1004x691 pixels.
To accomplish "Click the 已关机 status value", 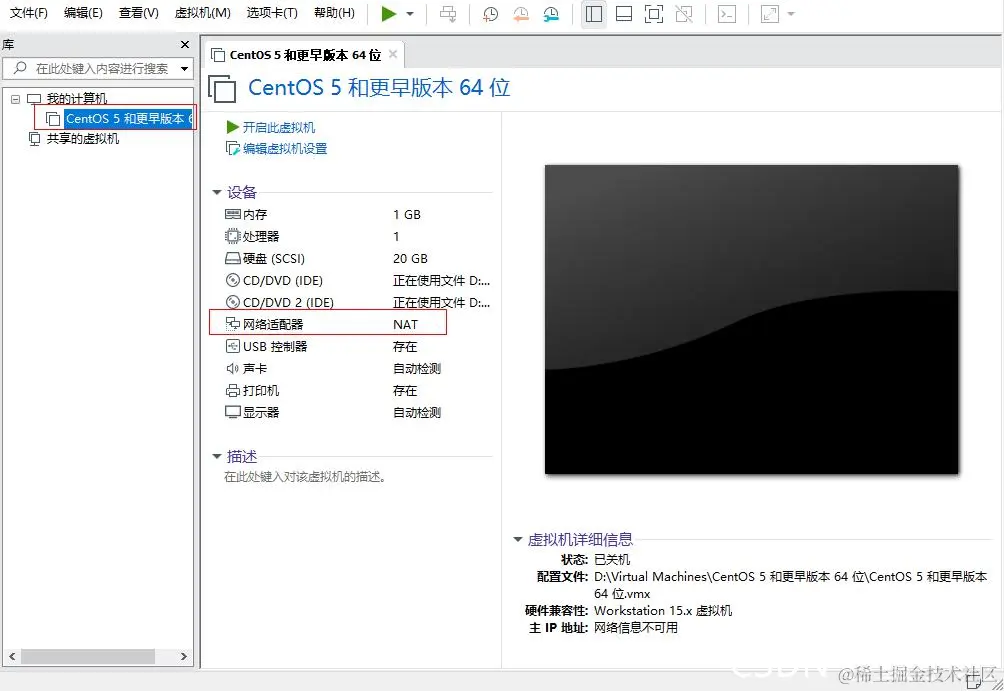I will coord(612,559).
